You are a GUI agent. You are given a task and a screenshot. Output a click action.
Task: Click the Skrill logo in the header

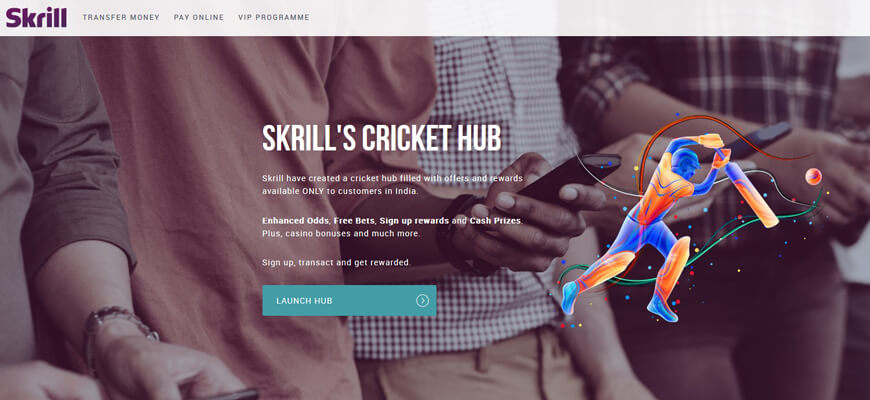[36, 17]
